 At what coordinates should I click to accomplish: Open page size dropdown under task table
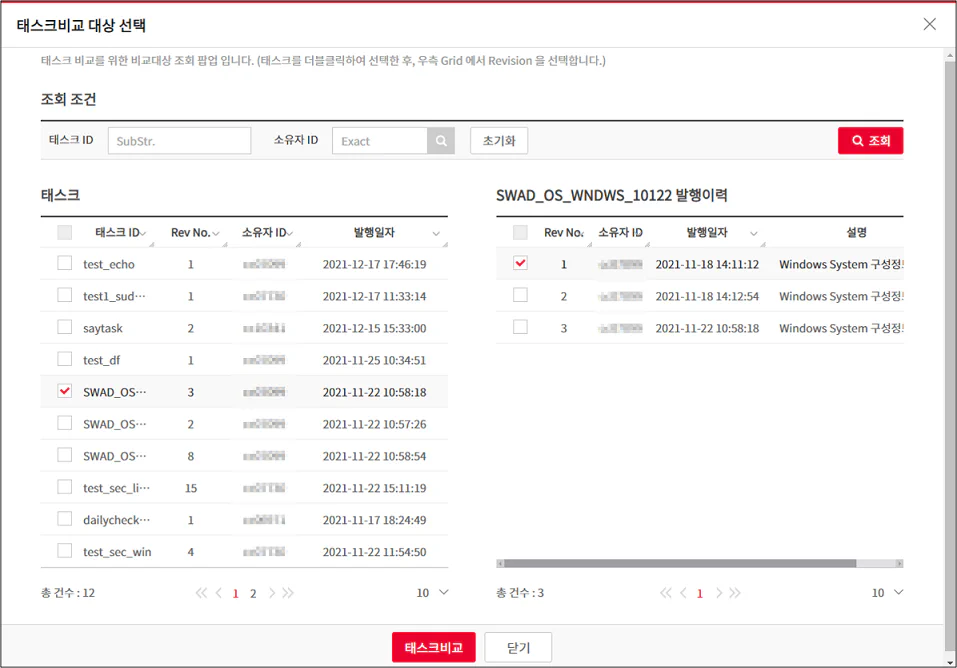(x=432, y=592)
